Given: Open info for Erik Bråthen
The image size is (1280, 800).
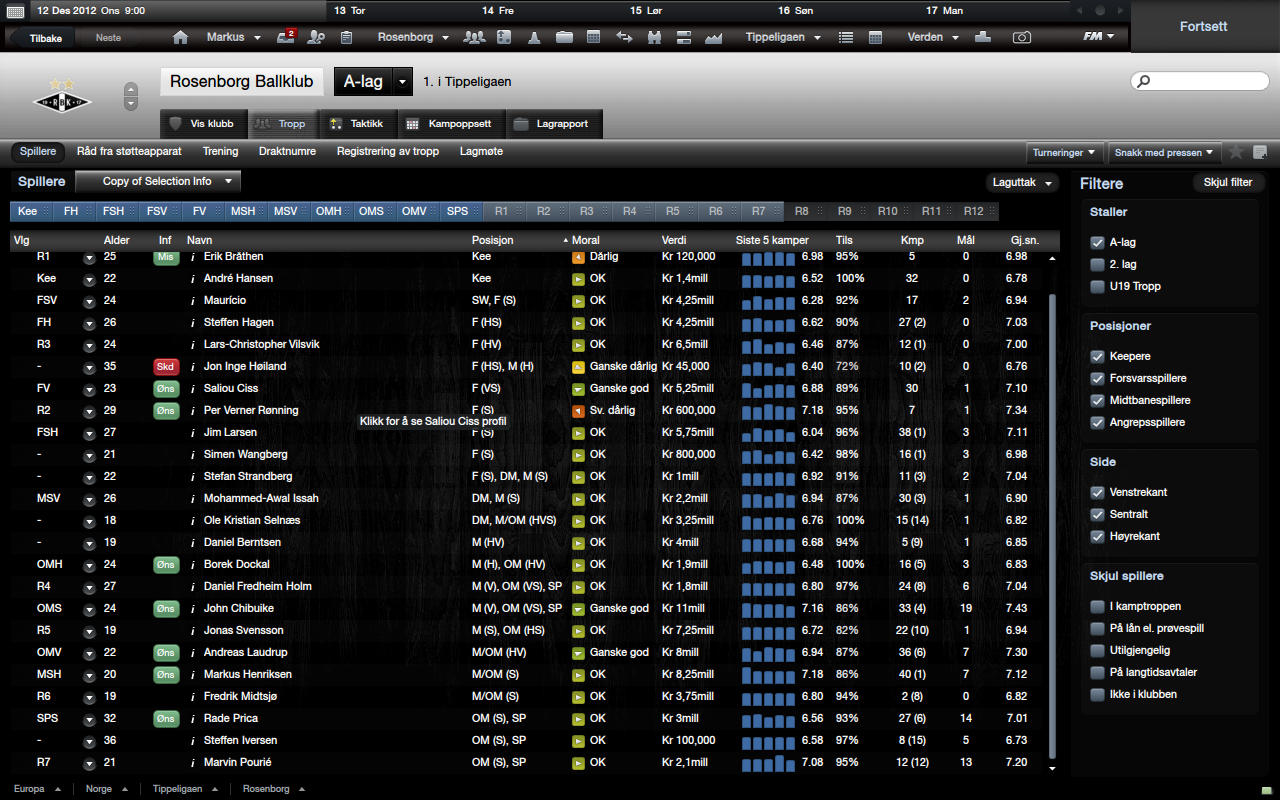Looking at the screenshot, I should [x=192, y=256].
